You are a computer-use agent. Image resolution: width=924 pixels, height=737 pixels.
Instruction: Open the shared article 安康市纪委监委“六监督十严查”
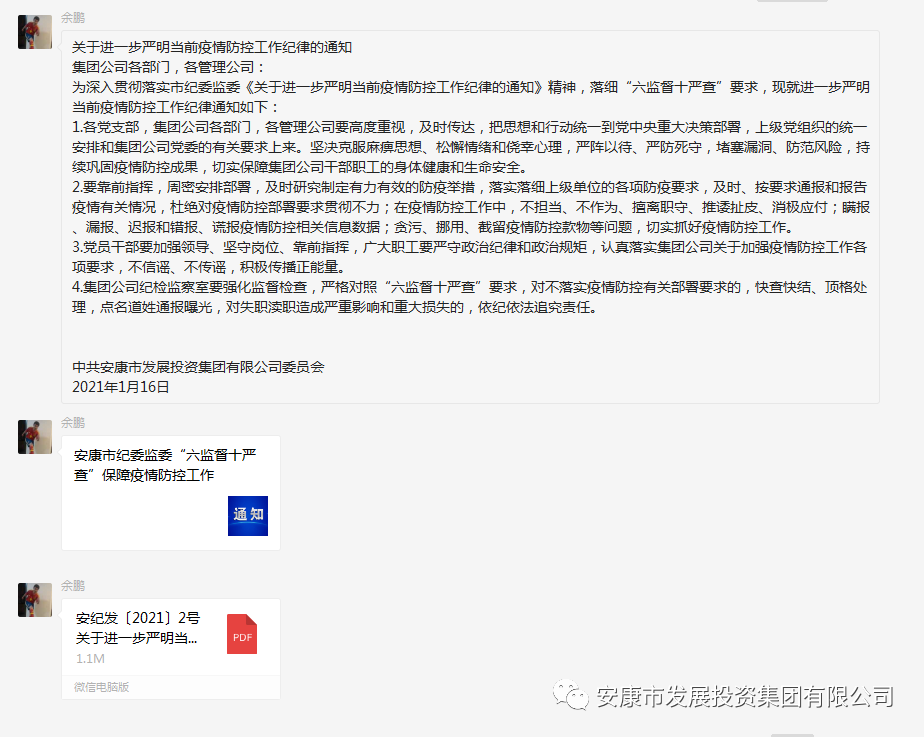(x=165, y=465)
